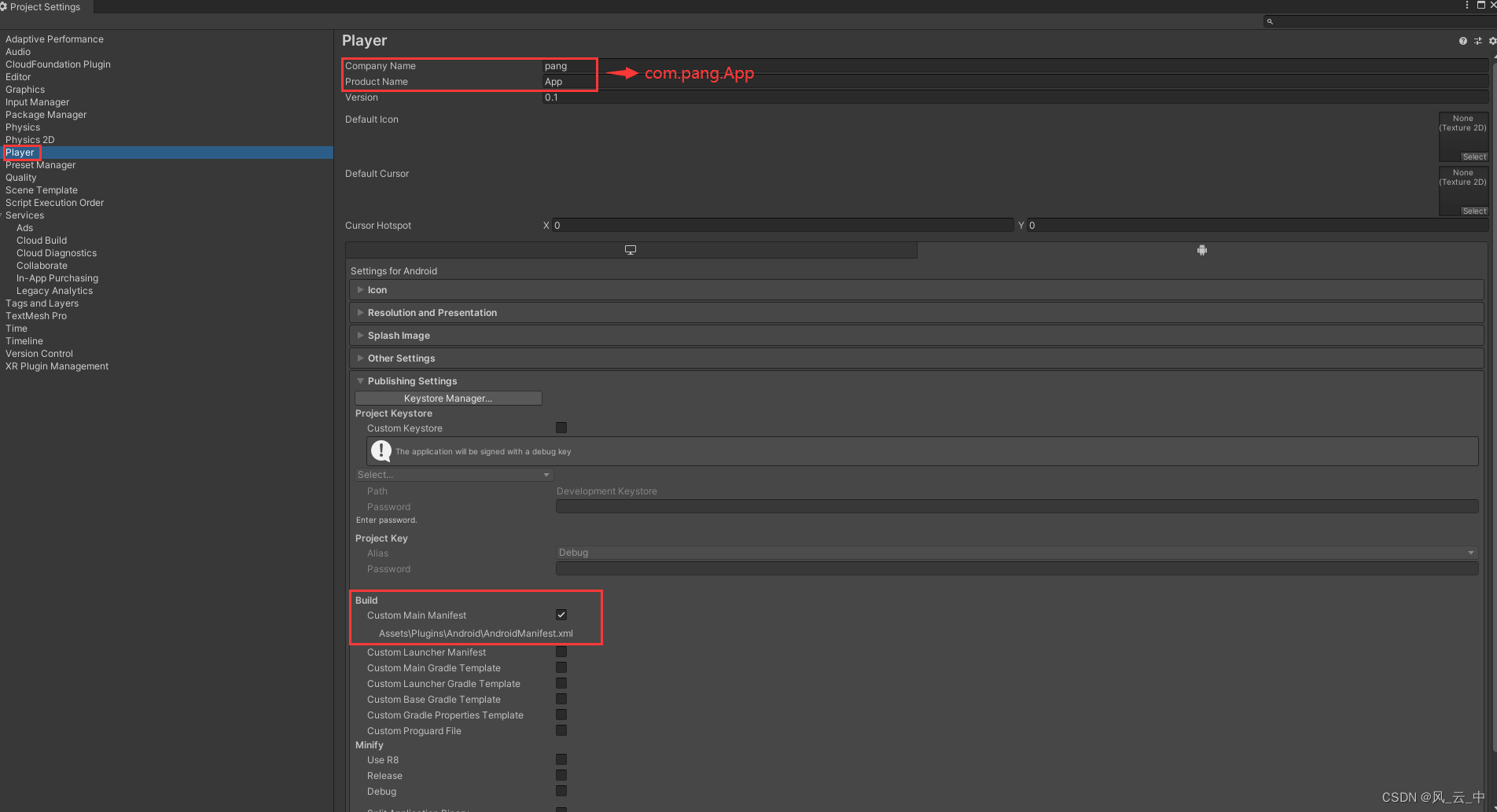This screenshot has height=812, width=1497.
Task: Collapse the Publishing Settings section
Action: pyautogui.click(x=360, y=380)
